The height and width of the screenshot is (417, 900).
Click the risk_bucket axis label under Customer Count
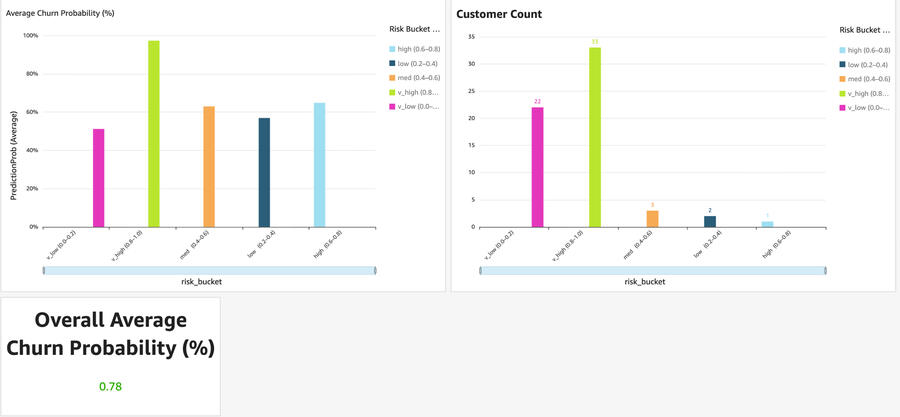tap(645, 282)
